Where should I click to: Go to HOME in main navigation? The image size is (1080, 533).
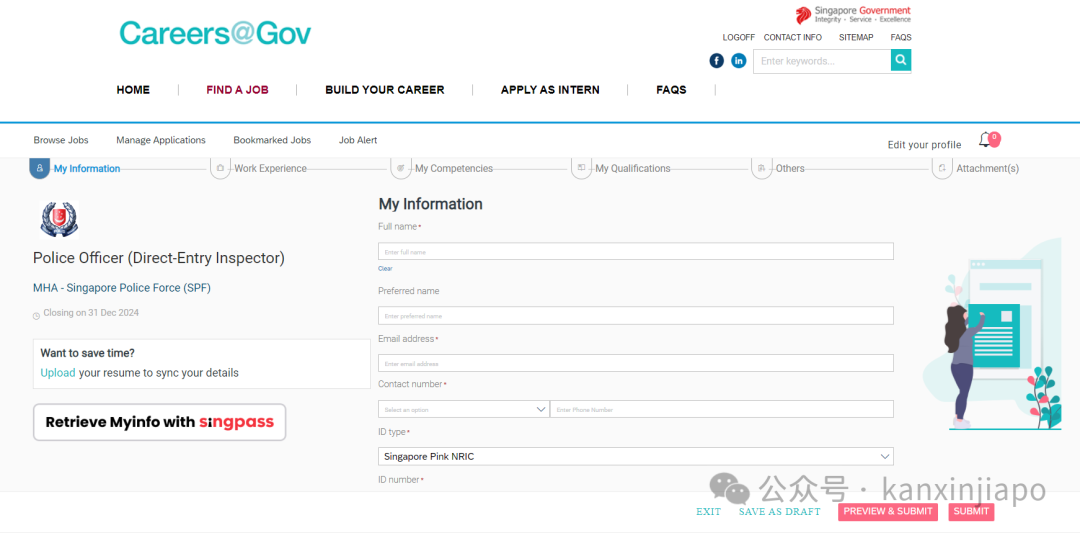[133, 90]
